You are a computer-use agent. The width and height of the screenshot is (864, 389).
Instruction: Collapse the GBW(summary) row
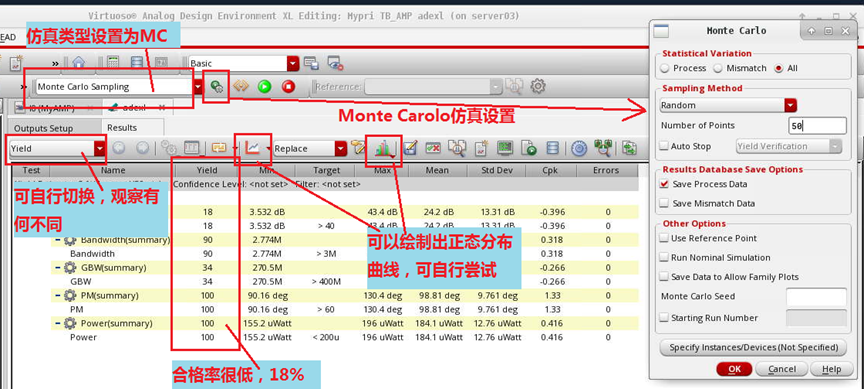58,268
